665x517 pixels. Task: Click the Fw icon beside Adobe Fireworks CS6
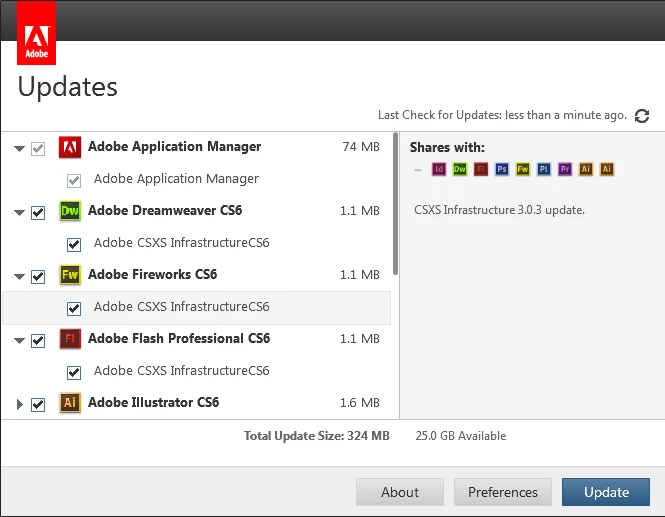click(70, 275)
